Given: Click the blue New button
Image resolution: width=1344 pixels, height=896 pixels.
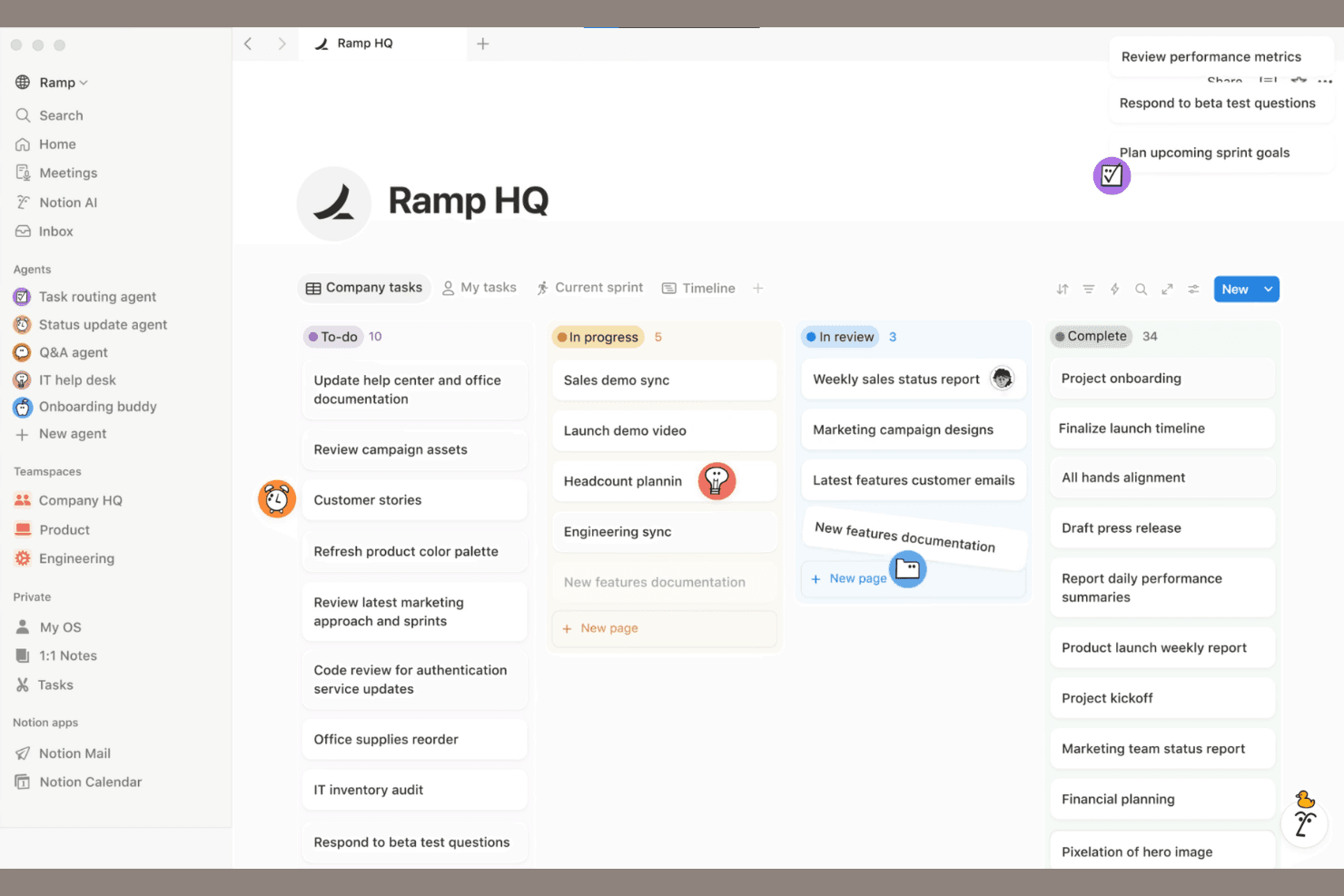Looking at the screenshot, I should click(x=1235, y=290).
